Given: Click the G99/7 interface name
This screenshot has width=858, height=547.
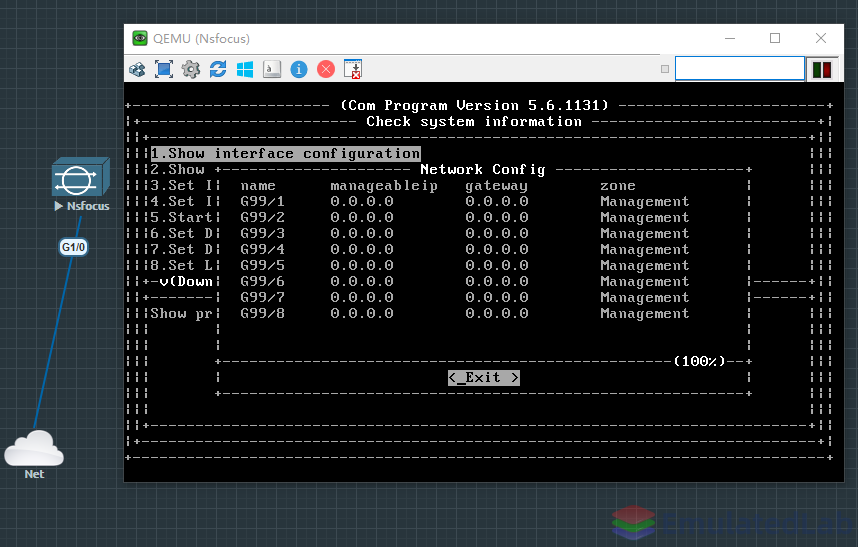Looking at the screenshot, I should click(x=263, y=297).
